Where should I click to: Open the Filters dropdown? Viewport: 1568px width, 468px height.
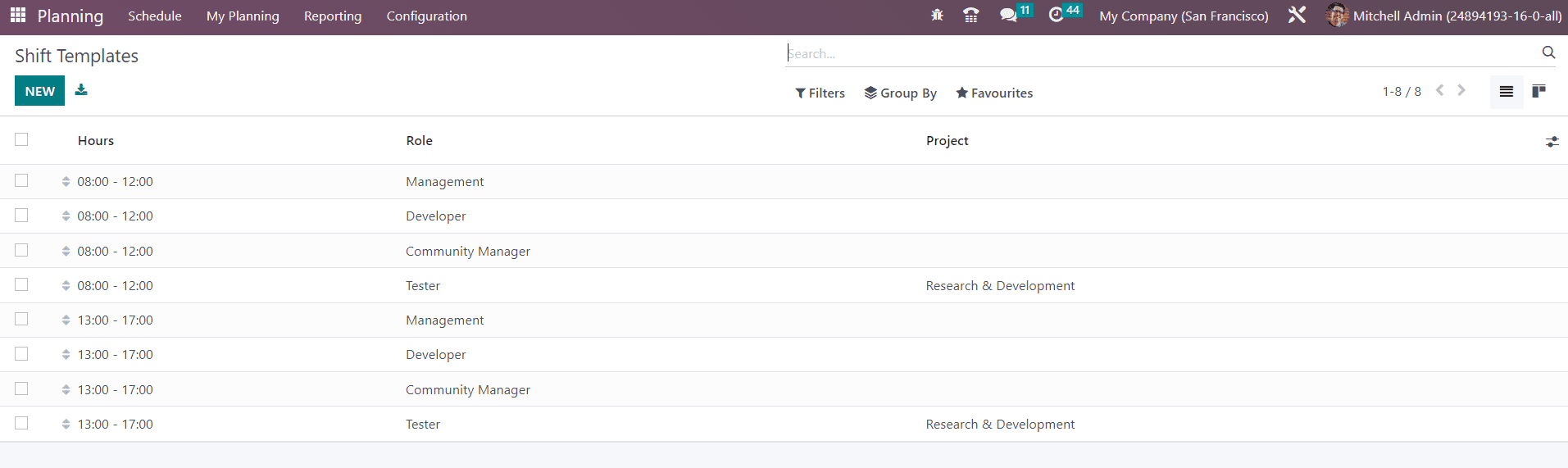820,93
